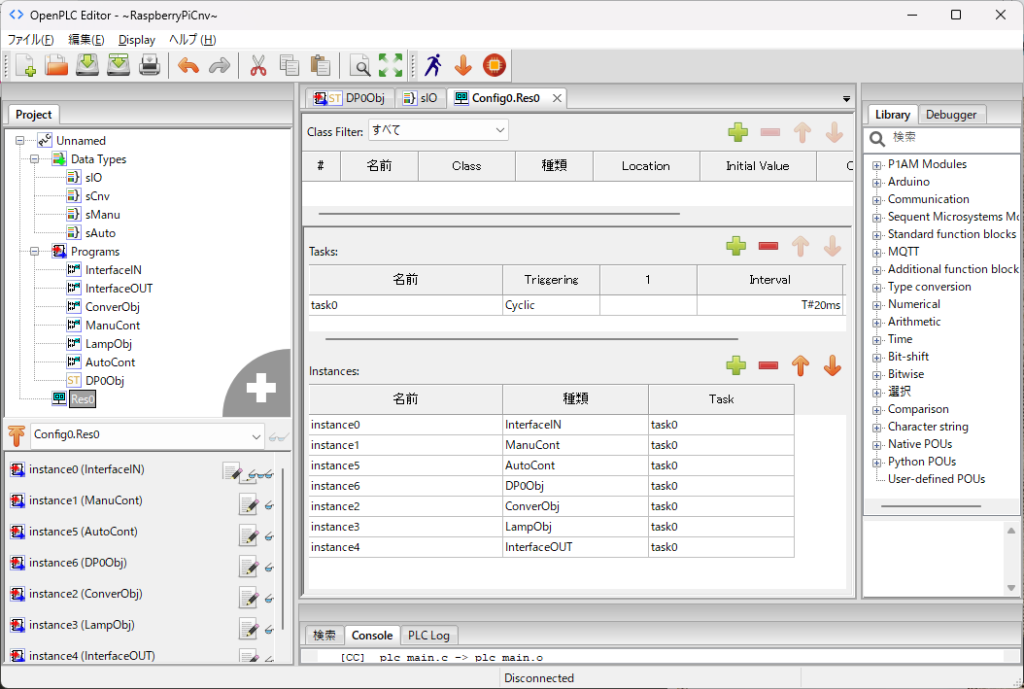
Task: Click the New project toolbar icon
Action: point(25,65)
